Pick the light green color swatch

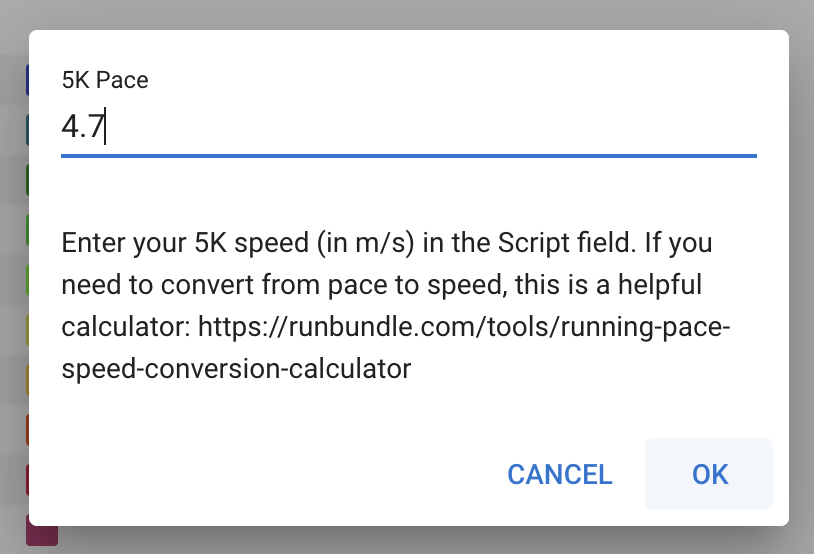[27, 280]
